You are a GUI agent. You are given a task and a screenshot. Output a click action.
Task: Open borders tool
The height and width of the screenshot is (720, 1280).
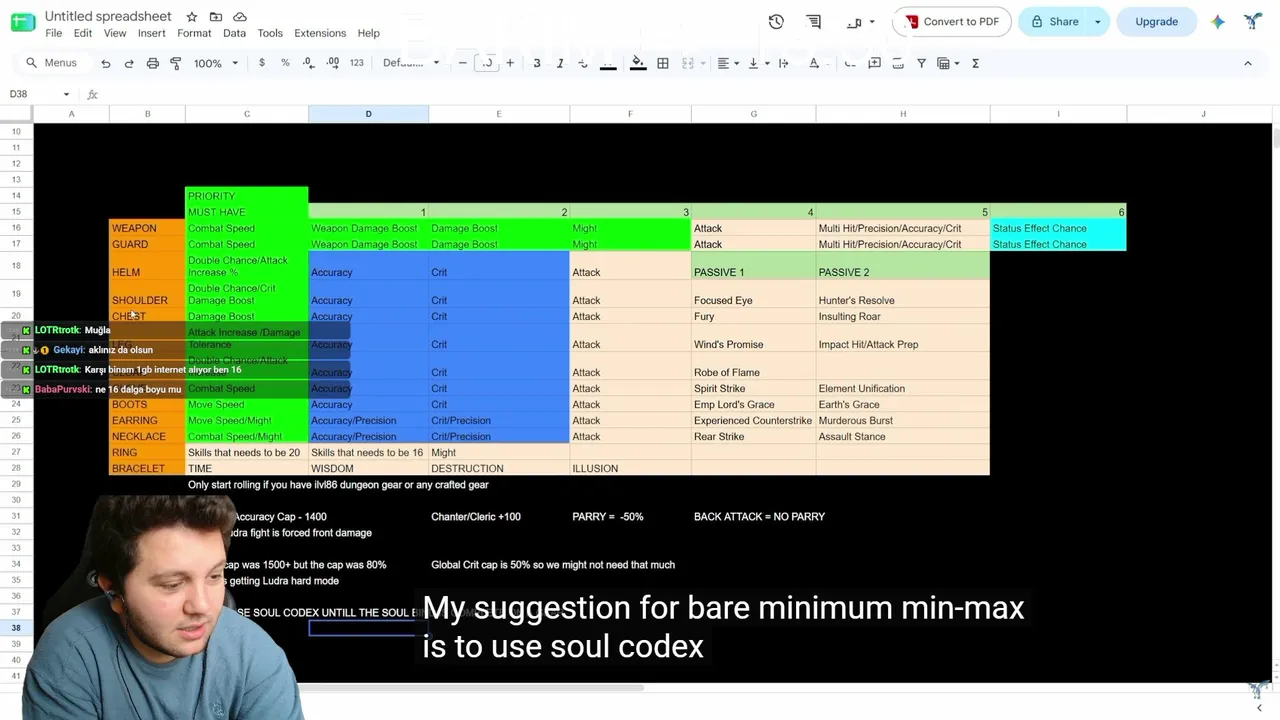point(663,63)
